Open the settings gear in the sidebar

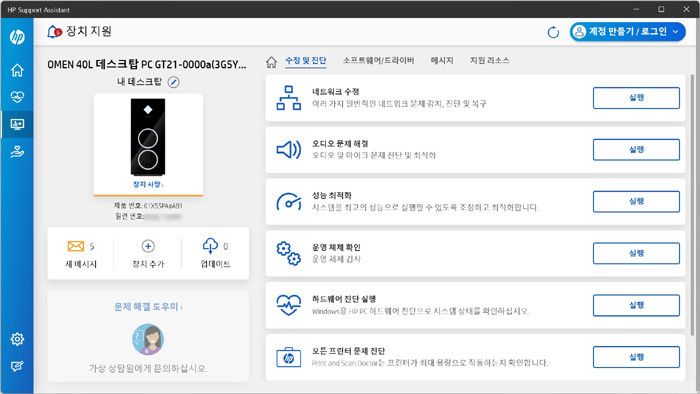coord(17,339)
